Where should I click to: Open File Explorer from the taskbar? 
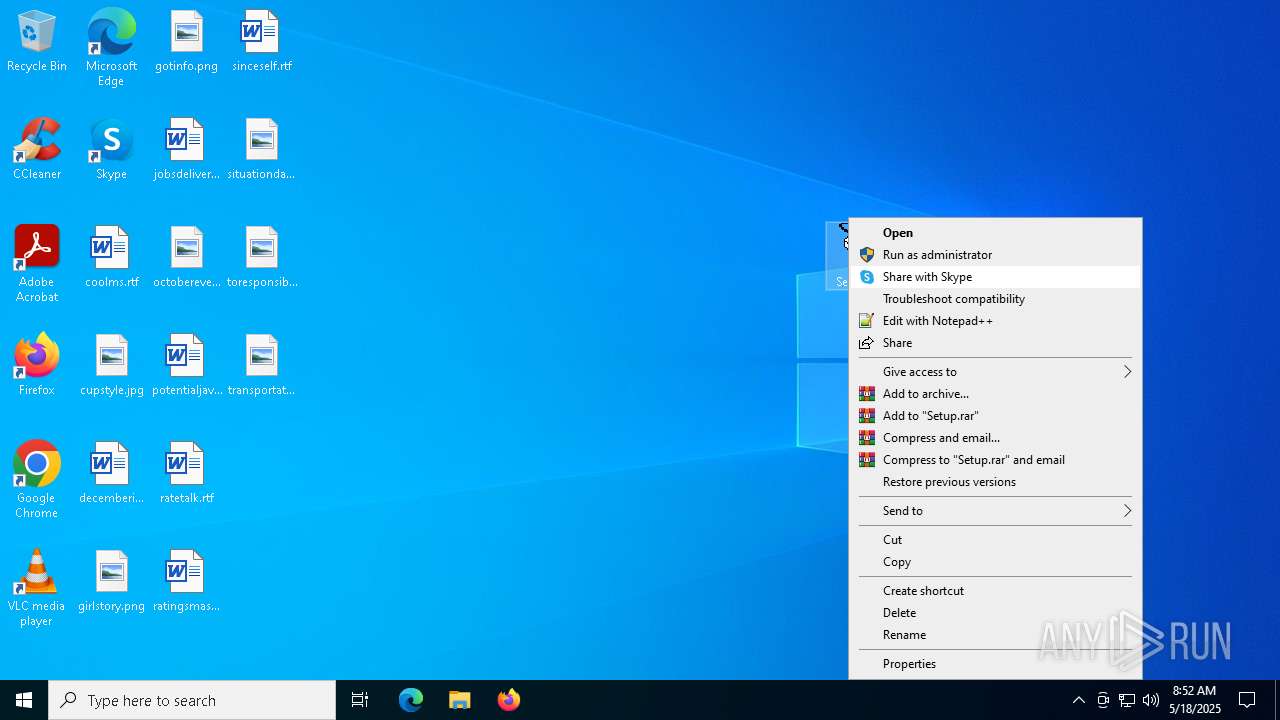coord(460,700)
